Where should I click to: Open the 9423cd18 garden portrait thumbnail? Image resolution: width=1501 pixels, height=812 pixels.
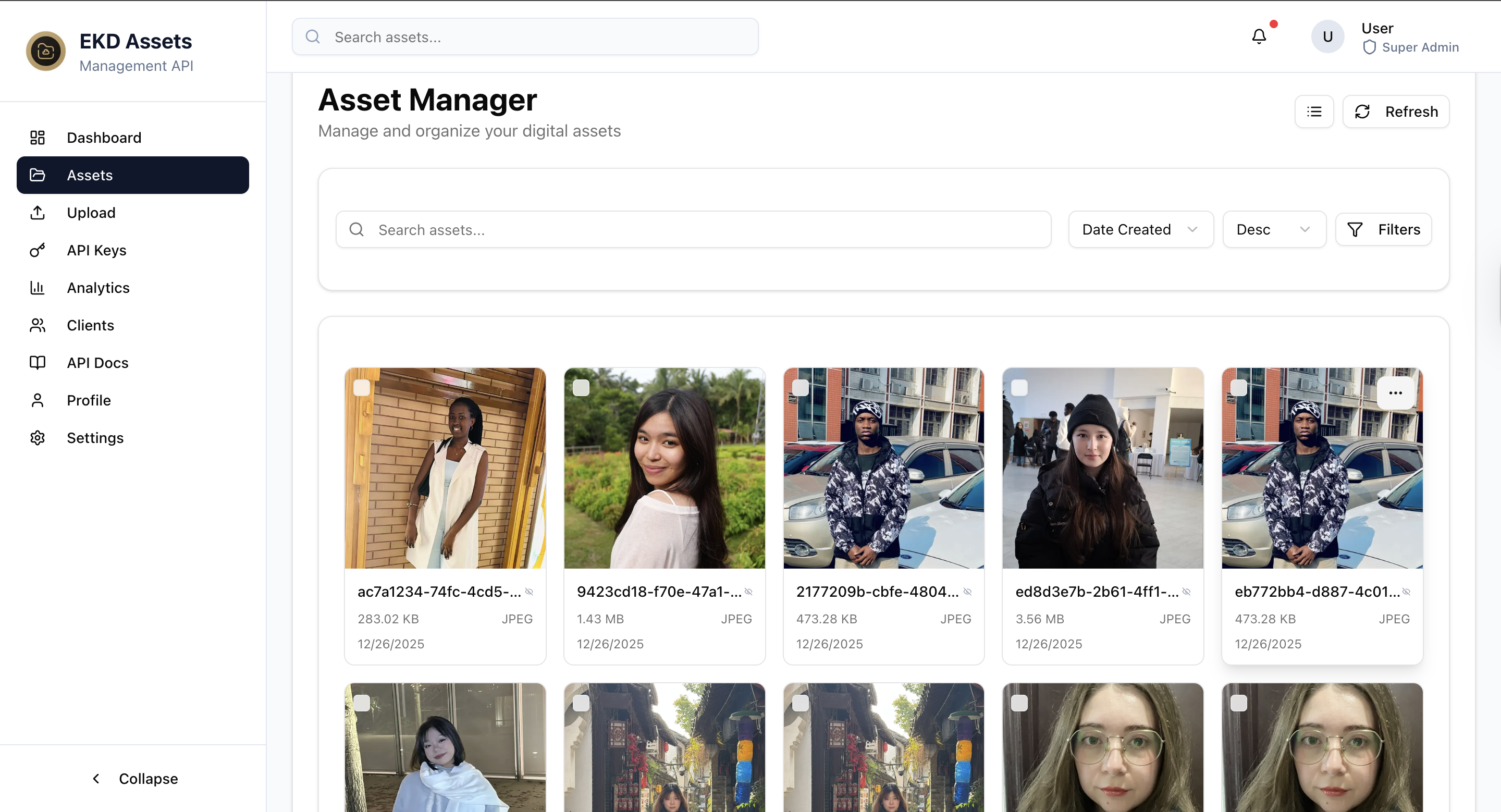click(665, 467)
